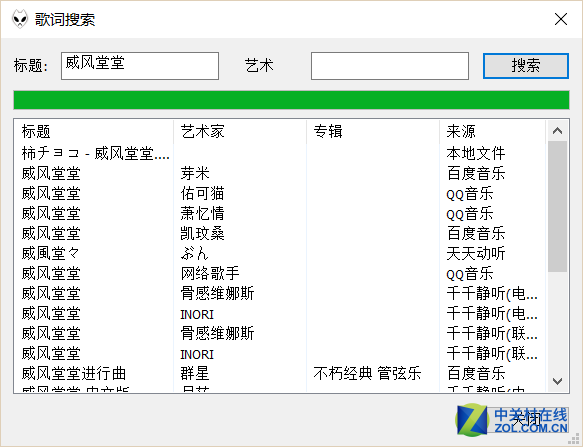583x447 pixels.
Task: Sort results by 来源 column header
Action: (492, 131)
